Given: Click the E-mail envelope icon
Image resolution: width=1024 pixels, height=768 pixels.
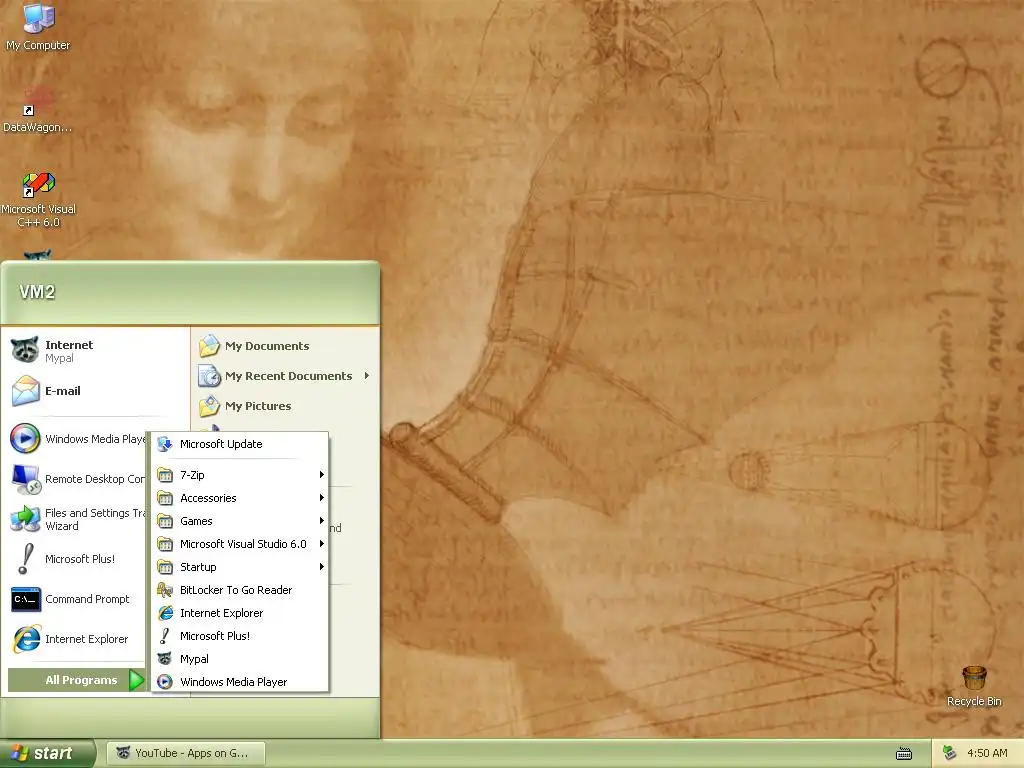Looking at the screenshot, I should click(25, 391).
